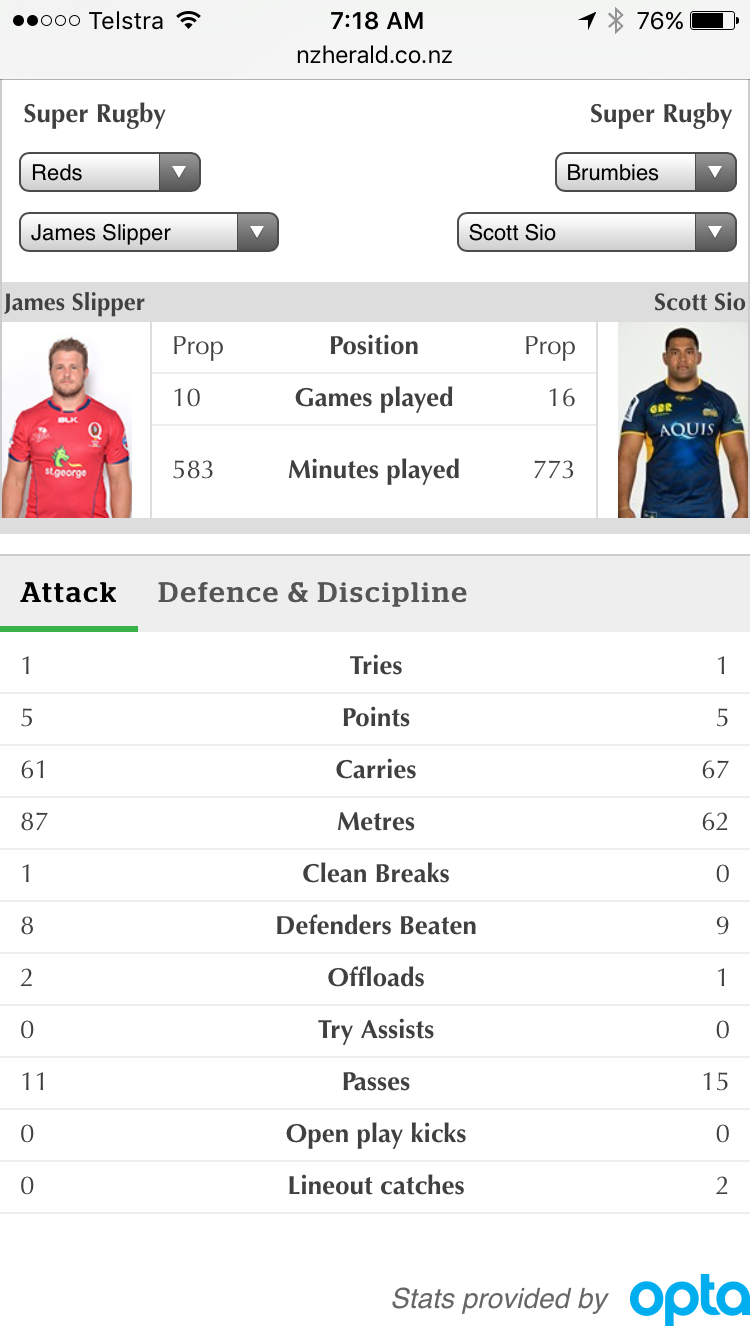Open the Reds team dropdown
The height and width of the screenshot is (1334, 750).
tap(110, 172)
